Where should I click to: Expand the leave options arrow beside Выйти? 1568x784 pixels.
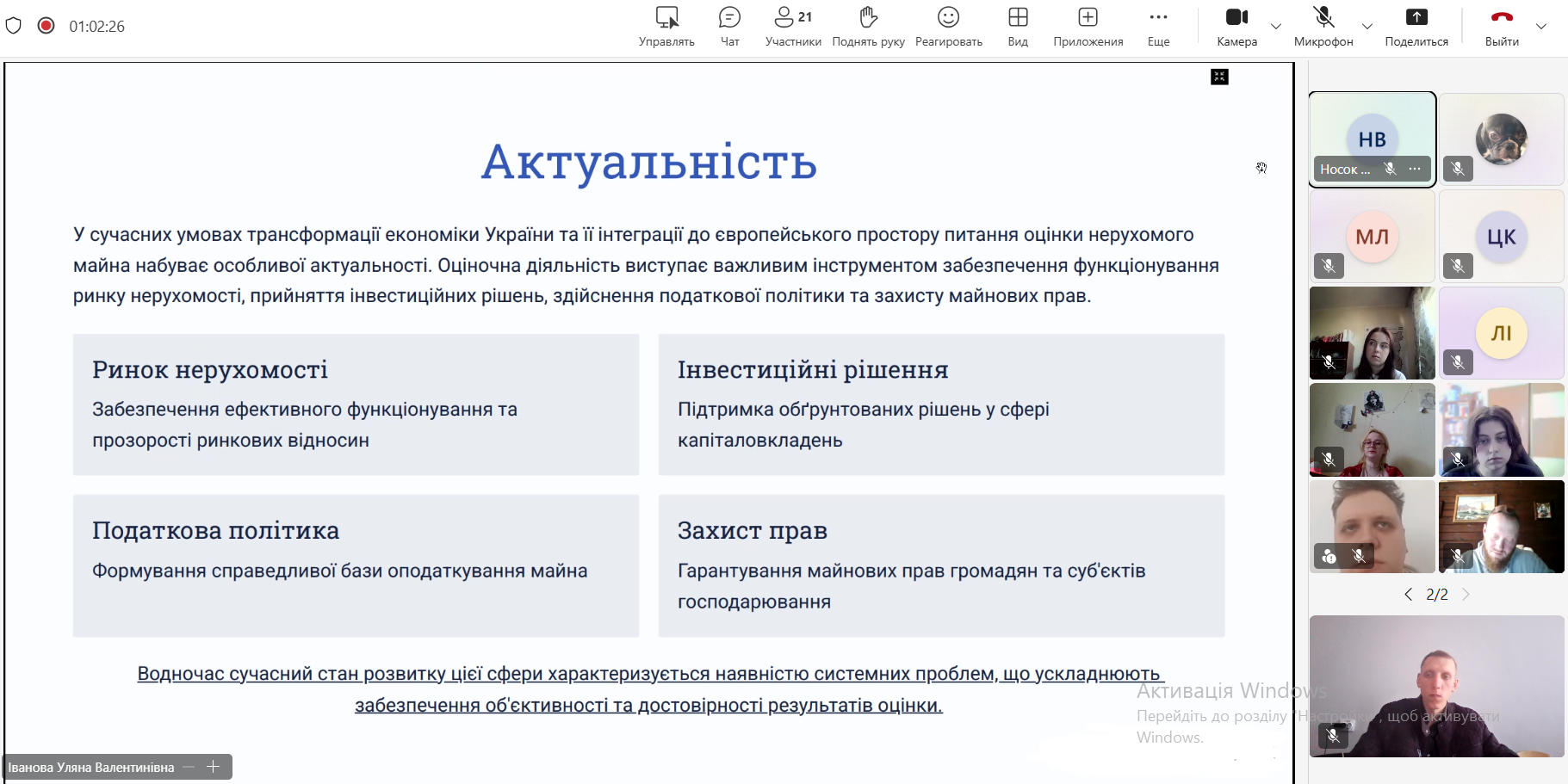coord(1541,27)
